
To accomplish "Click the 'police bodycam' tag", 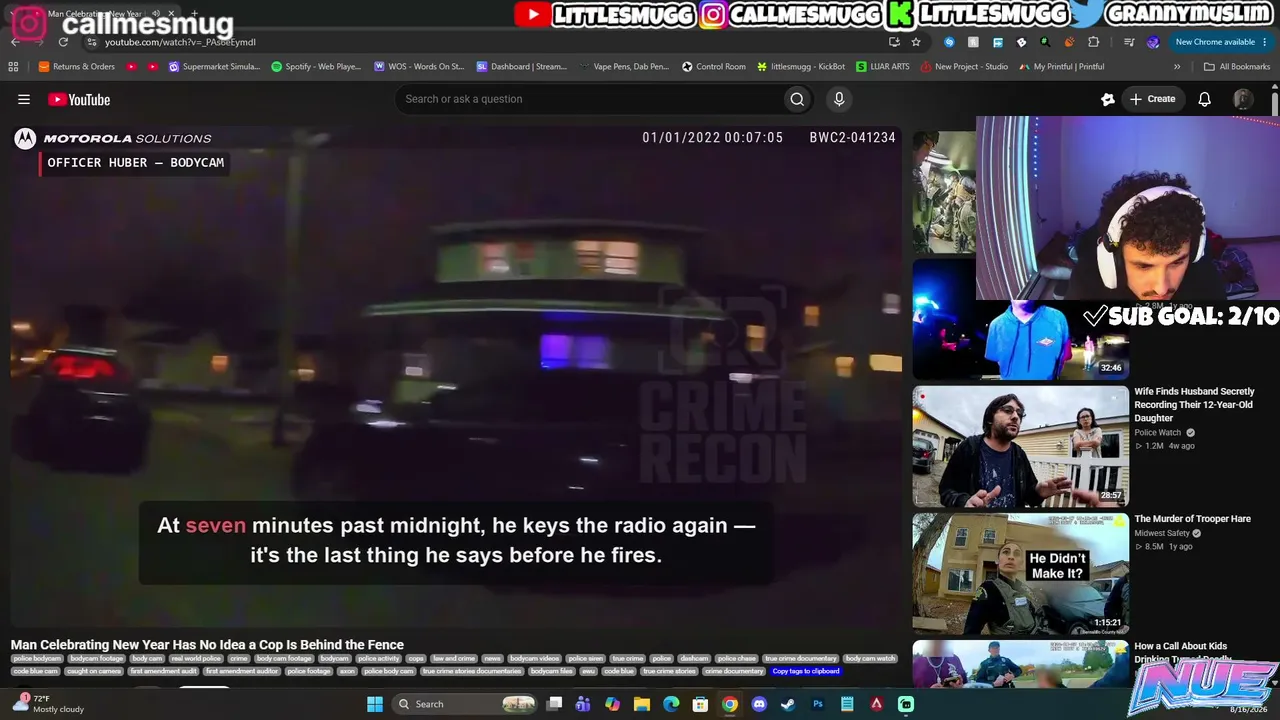I will click(37, 659).
